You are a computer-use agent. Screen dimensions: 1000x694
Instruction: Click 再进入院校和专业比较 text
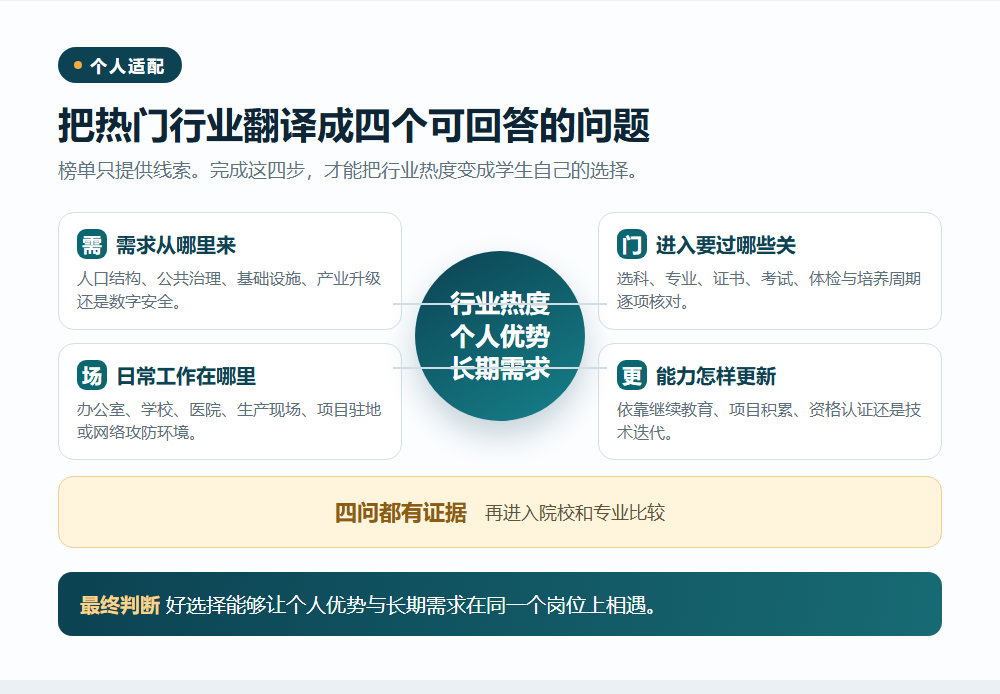coord(575,512)
